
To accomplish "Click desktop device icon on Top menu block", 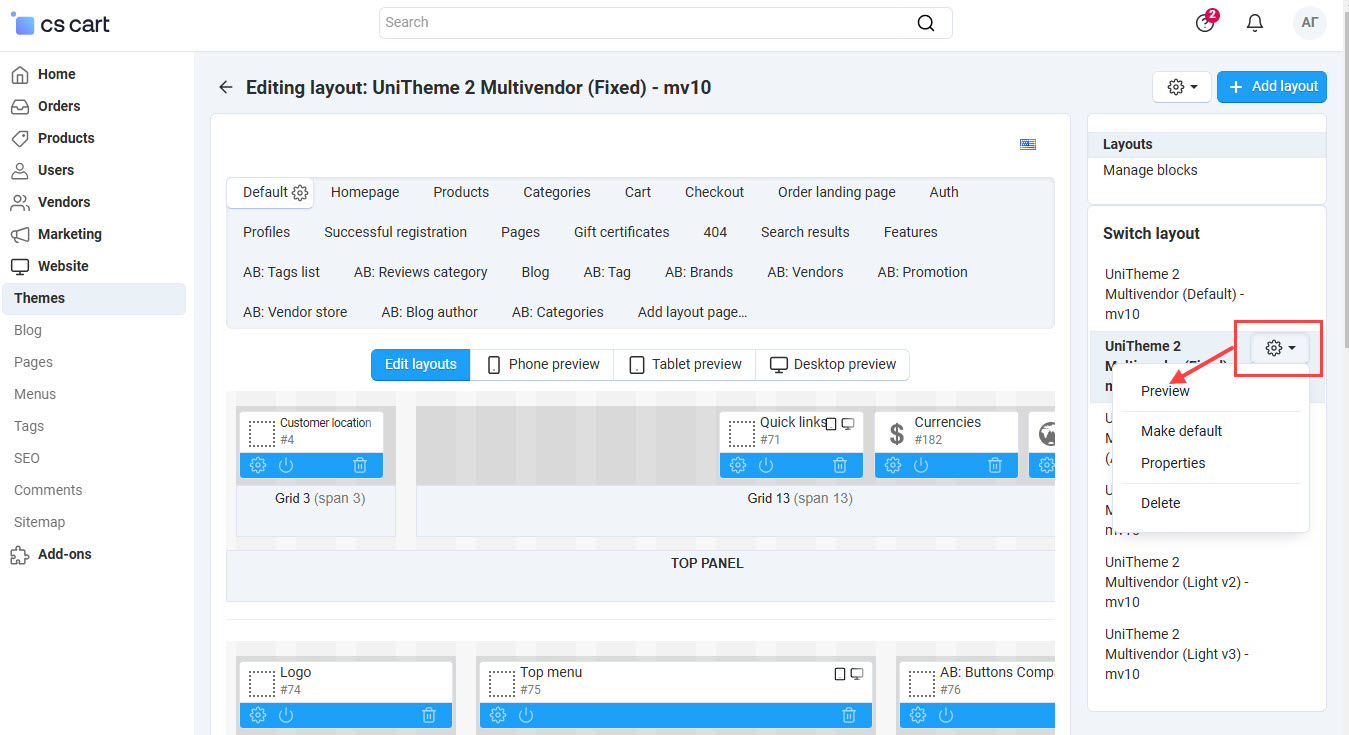I will pos(857,674).
